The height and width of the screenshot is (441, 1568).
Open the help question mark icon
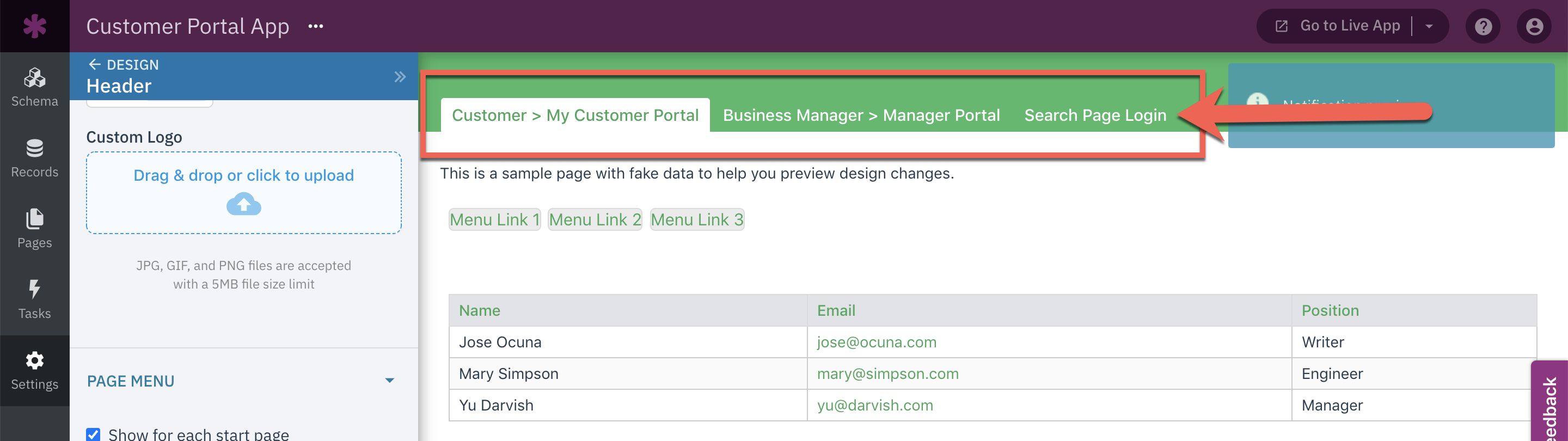[x=1483, y=26]
